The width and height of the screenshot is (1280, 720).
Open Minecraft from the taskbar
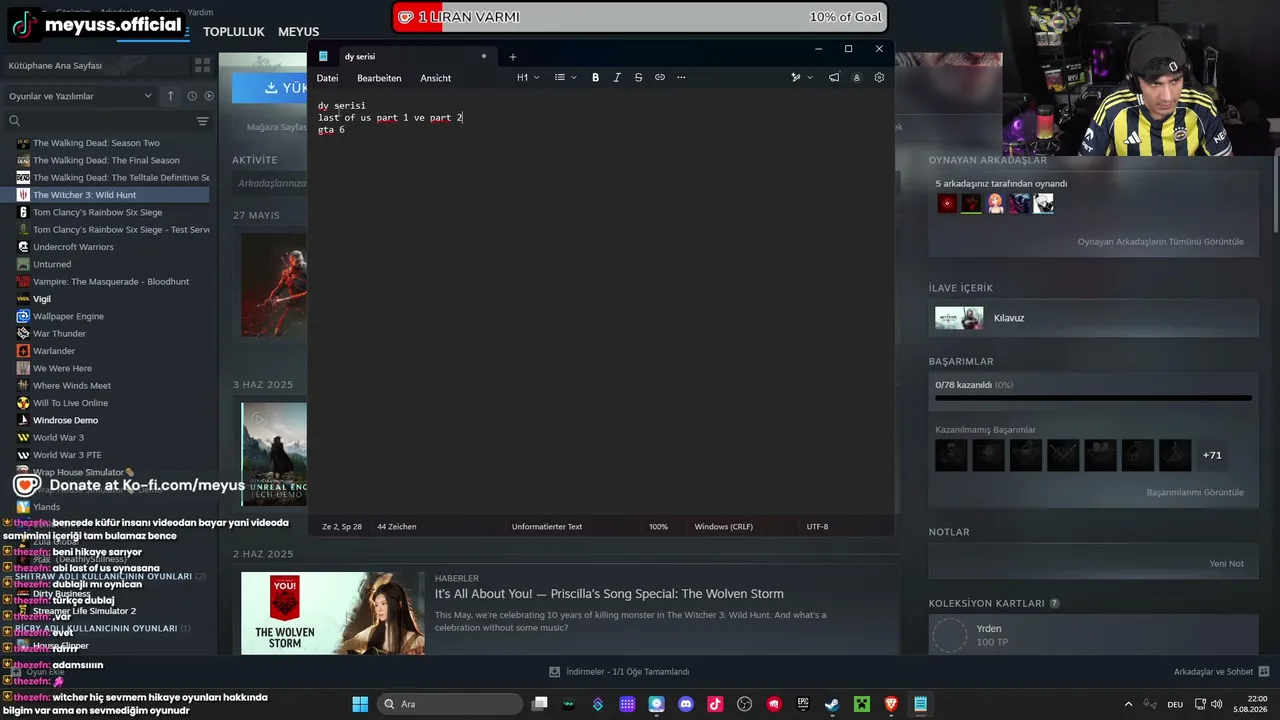[x=861, y=704]
